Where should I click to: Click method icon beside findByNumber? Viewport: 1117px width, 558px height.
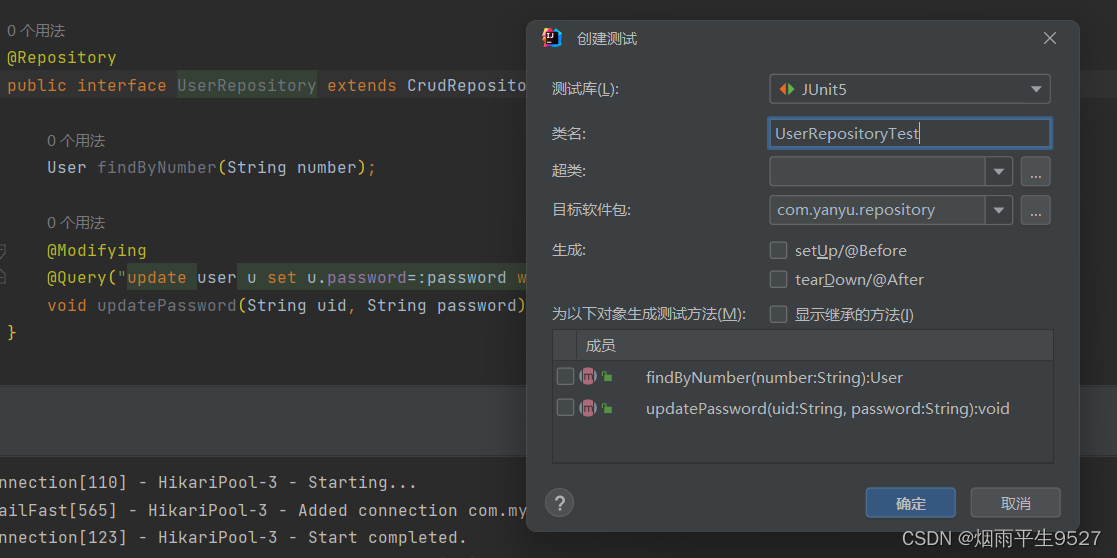pos(588,377)
